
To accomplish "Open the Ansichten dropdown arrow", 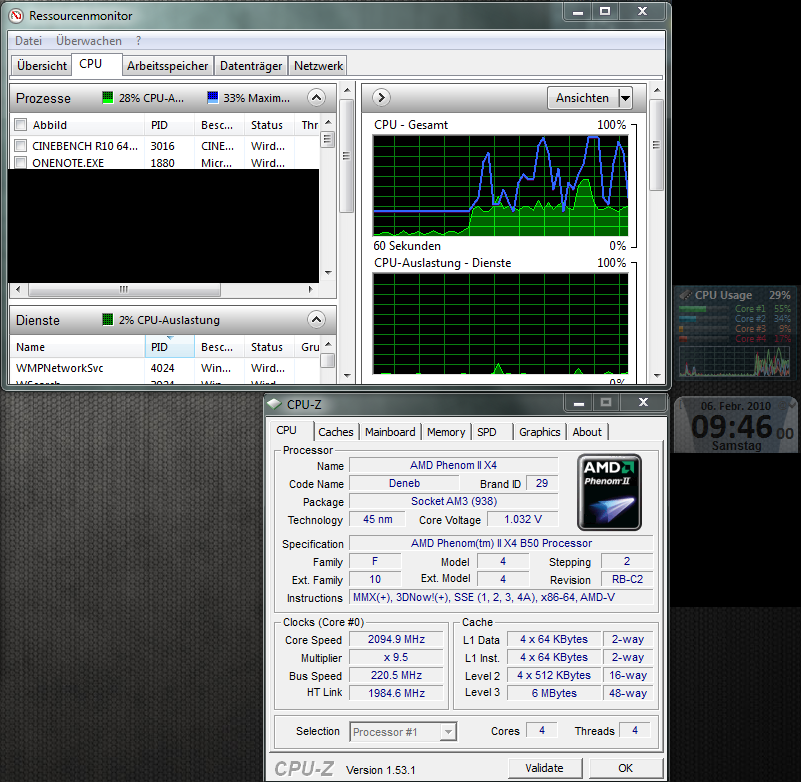I will click(x=625, y=98).
